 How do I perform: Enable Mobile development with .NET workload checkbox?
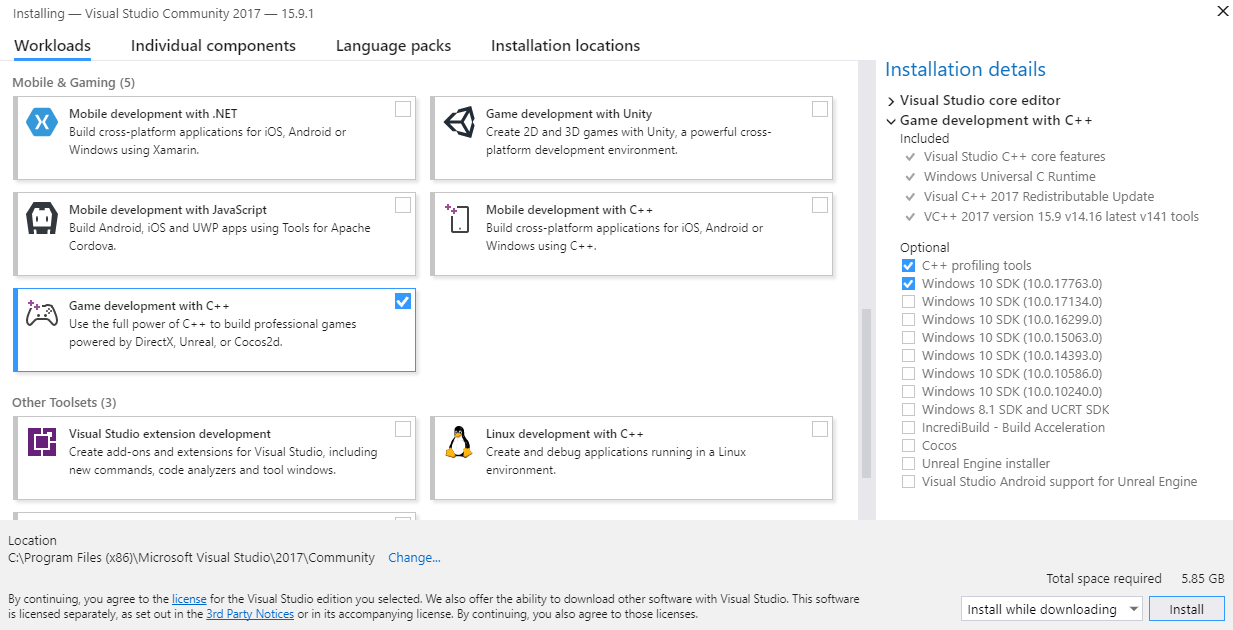(x=403, y=109)
